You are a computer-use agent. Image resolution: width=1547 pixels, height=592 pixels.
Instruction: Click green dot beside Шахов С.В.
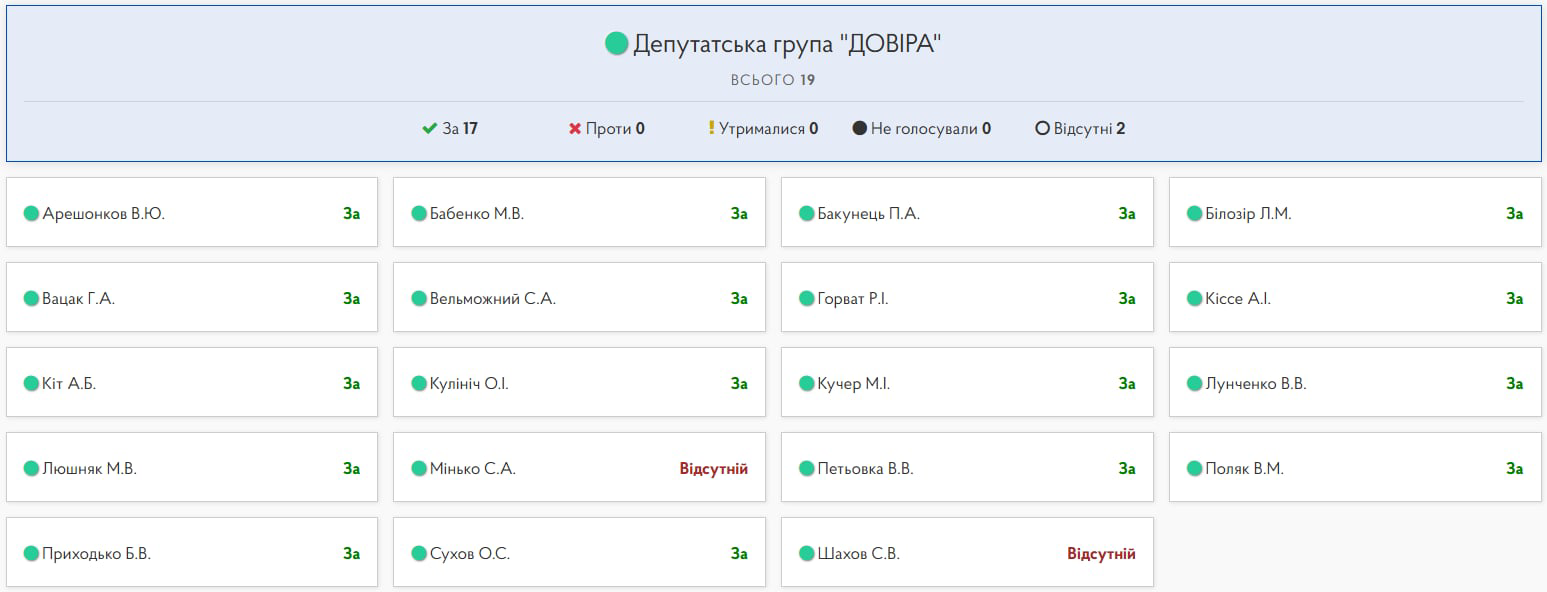(806, 553)
